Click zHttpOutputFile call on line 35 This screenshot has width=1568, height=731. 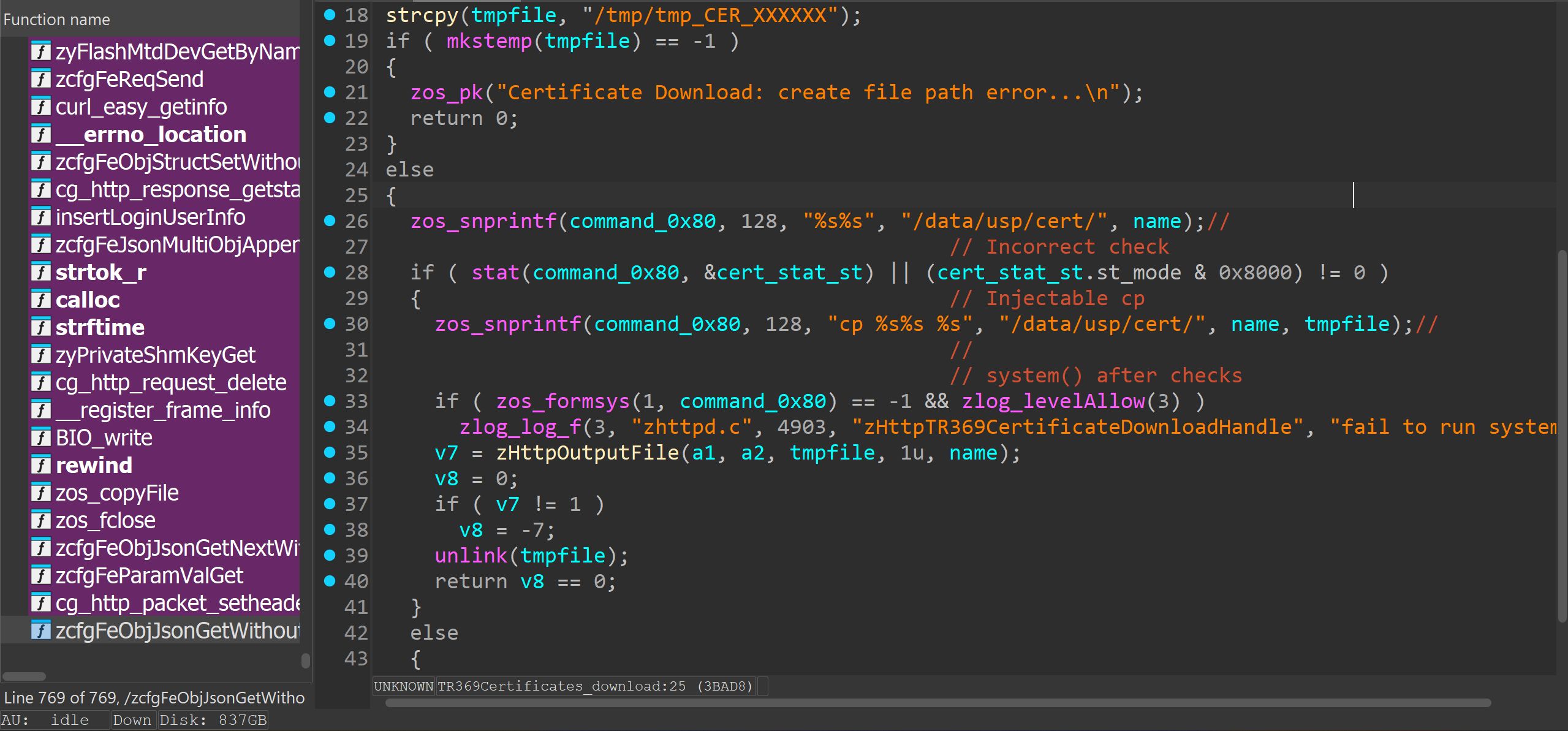coord(587,453)
